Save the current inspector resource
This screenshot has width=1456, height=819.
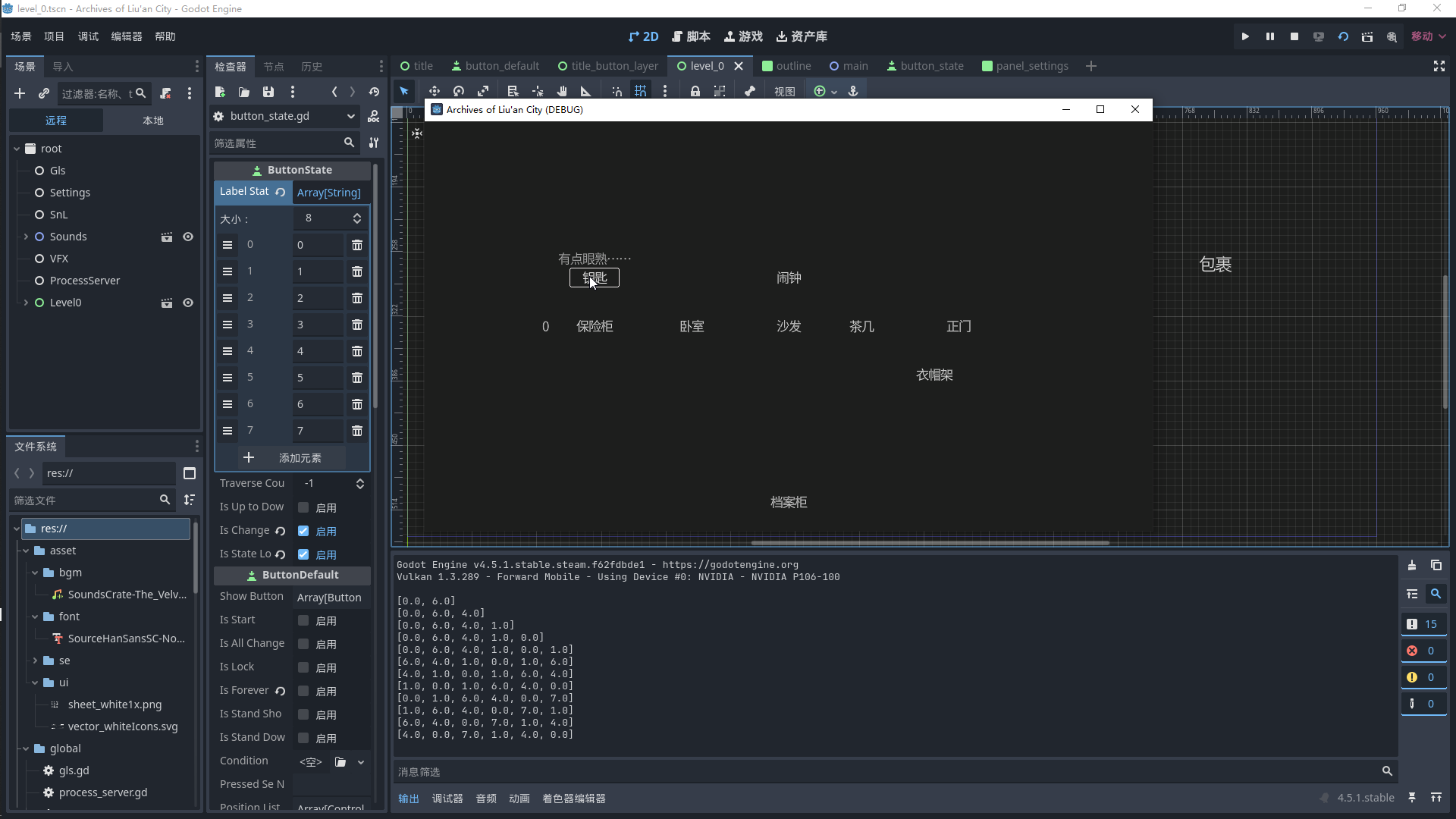coord(268,92)
